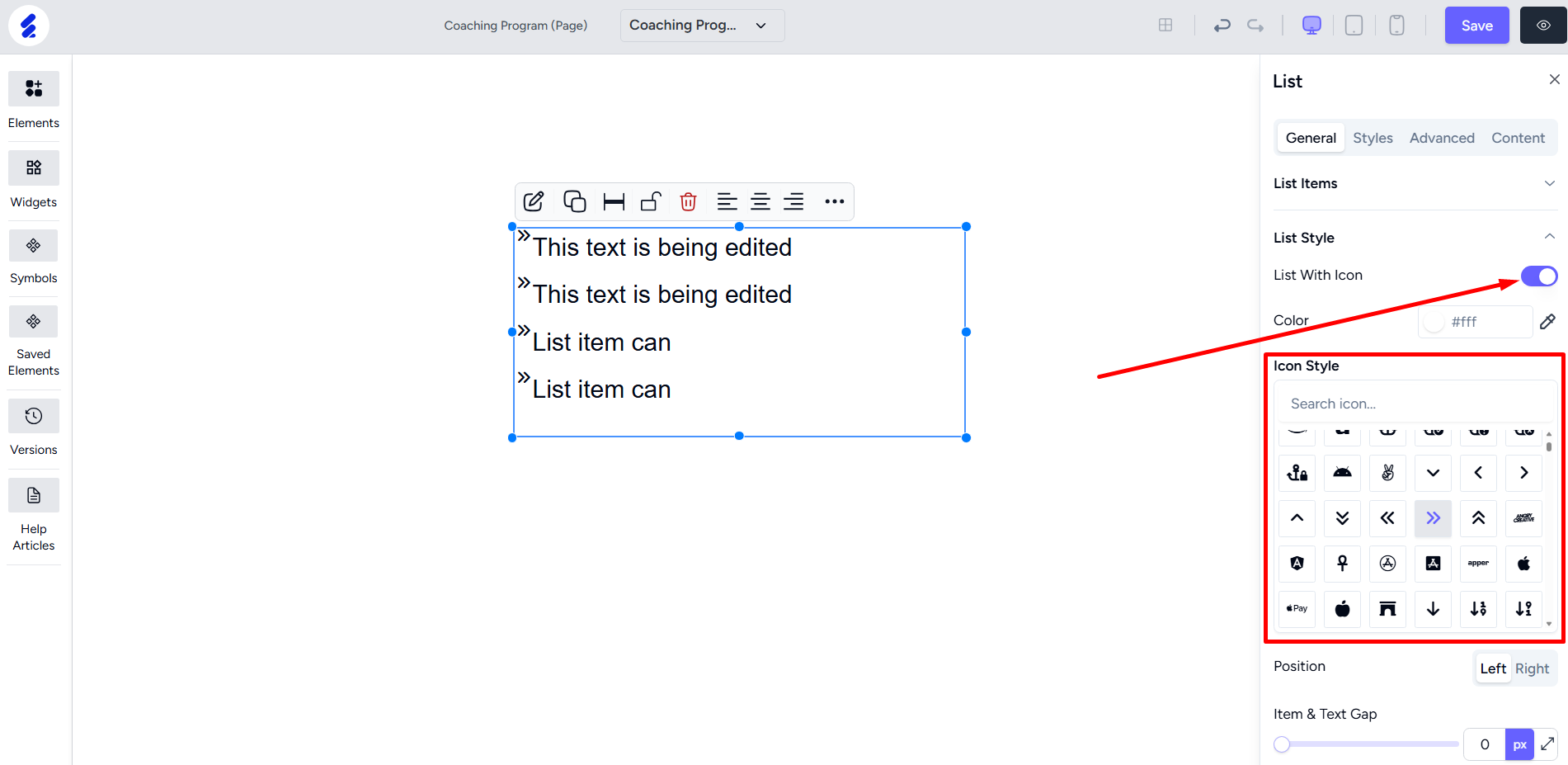The height and width of the screenshot is (765, 1568).
Task: Open more options three-dots menu
Action: tap(834, 201)
